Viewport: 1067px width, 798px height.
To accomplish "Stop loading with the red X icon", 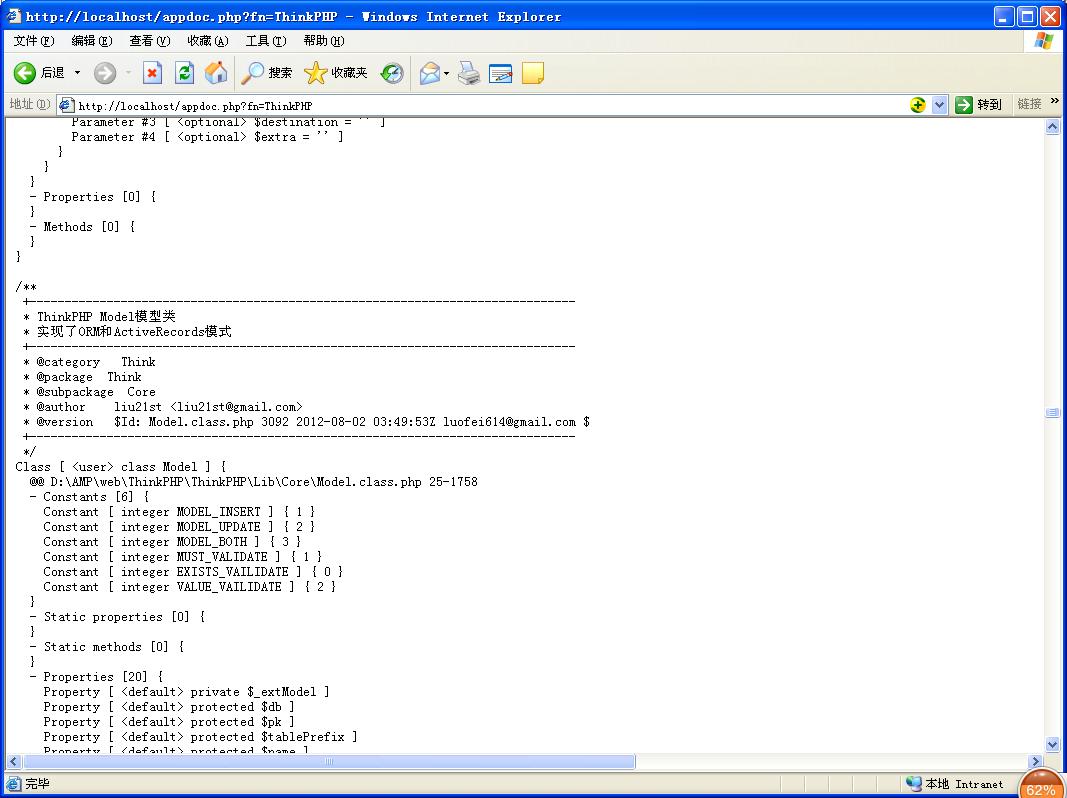I will [152, 73].
